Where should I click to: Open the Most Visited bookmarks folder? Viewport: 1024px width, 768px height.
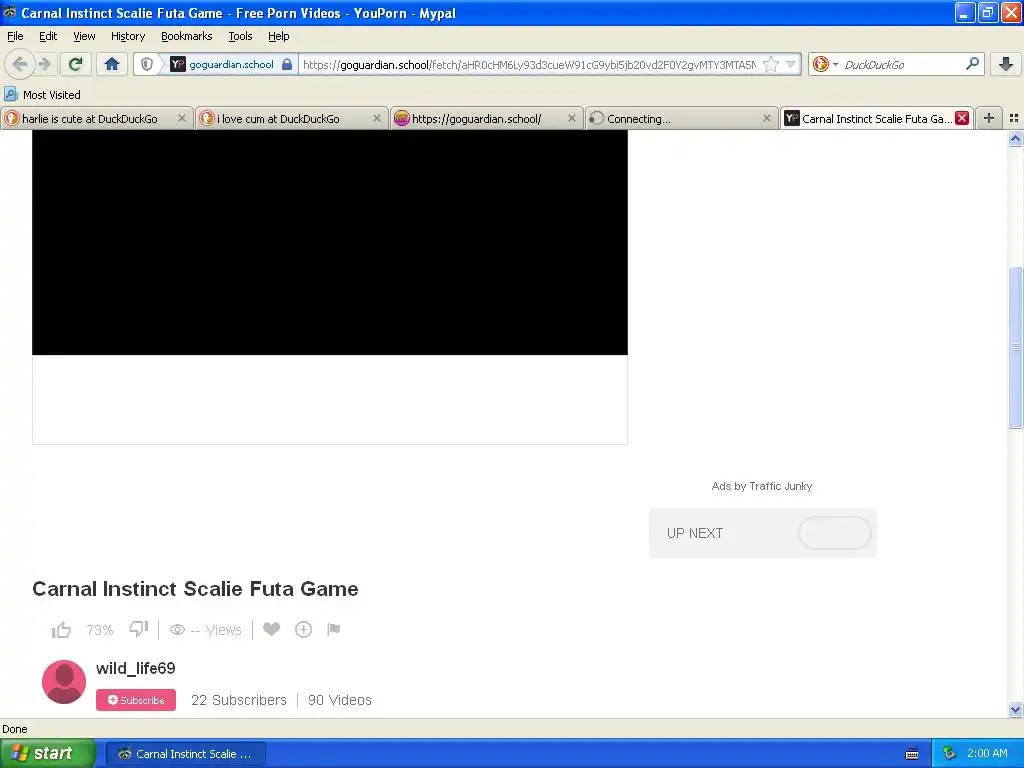tap(42, 95)
